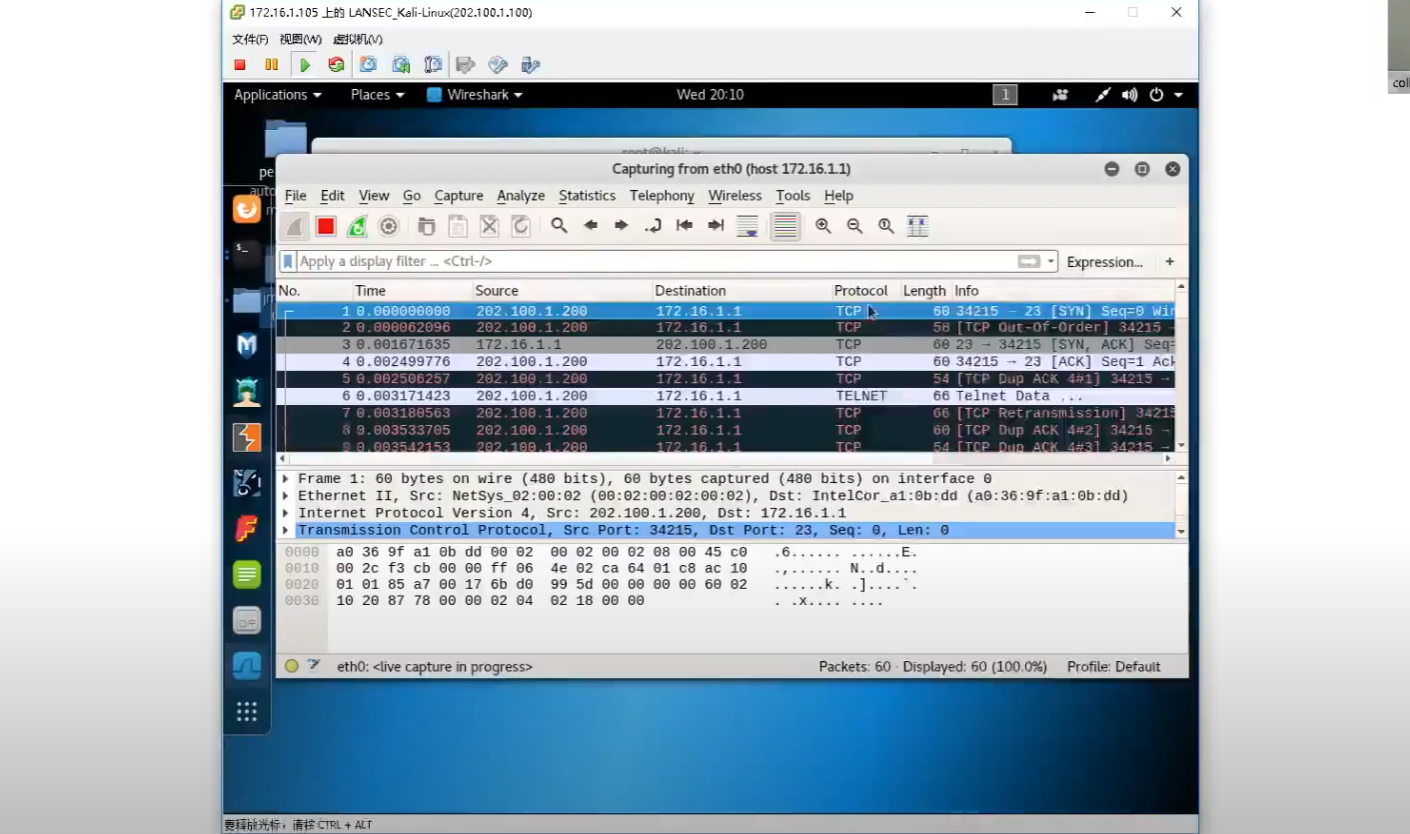Take a VM snapshot icon
The image size is (1410, 834).
(x=368, y=65)
